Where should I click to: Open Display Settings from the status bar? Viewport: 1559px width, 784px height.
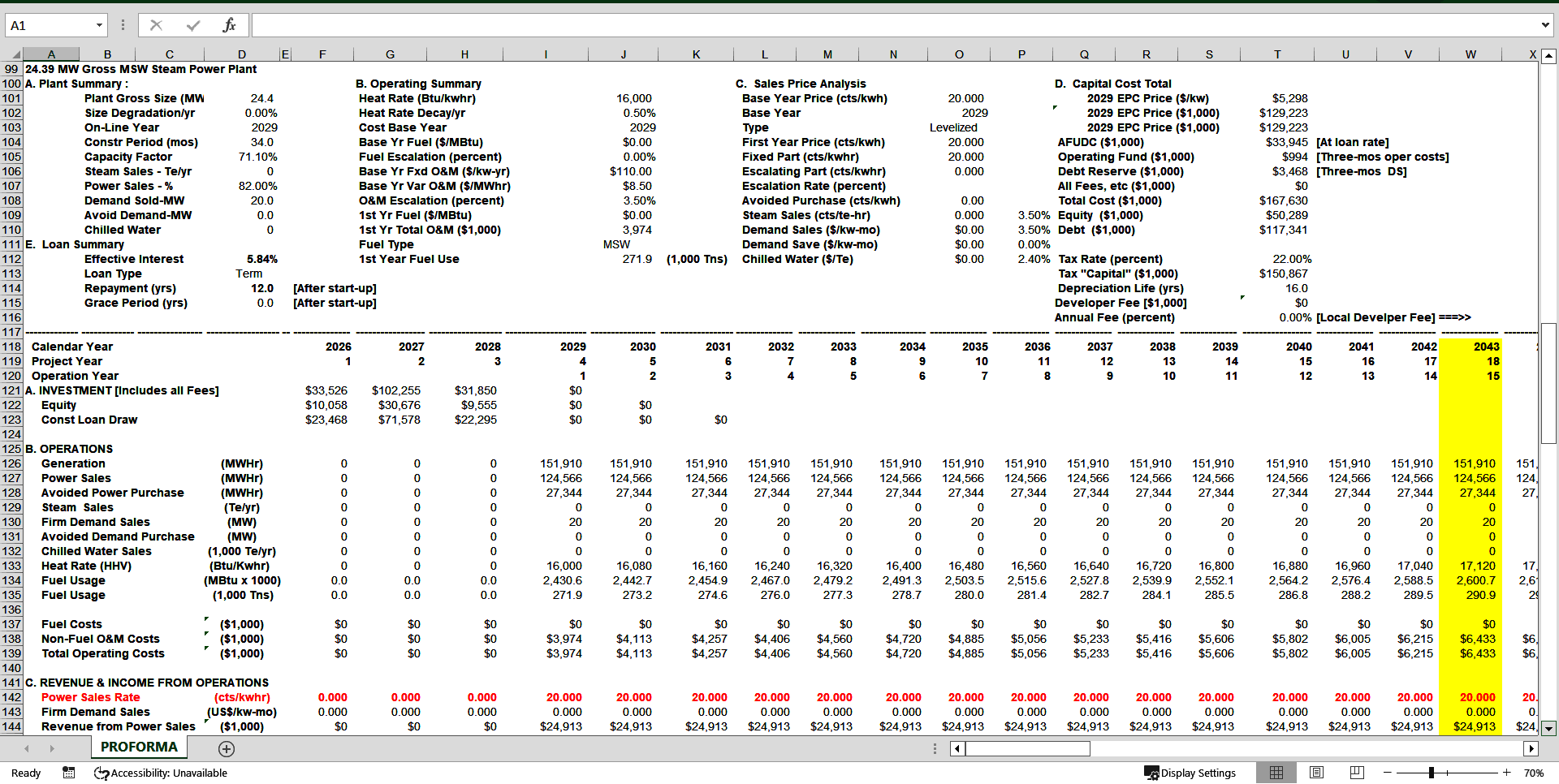(1190, 773)
